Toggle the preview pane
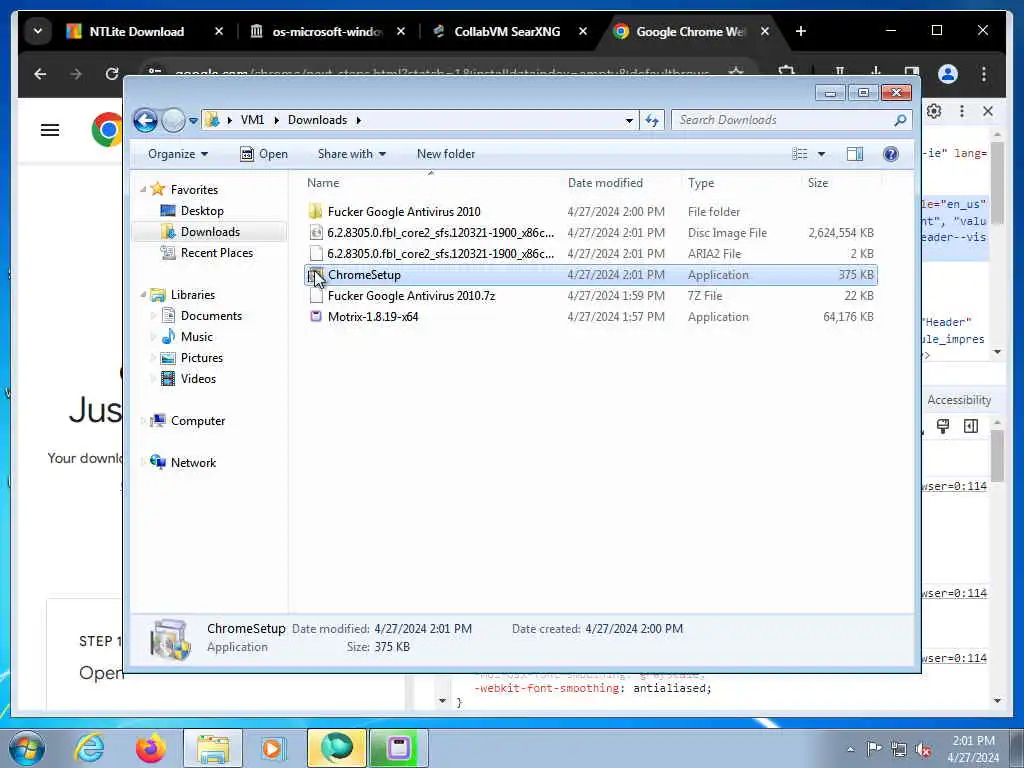Screen dimensions: 1024x768 pyautogui.click(x=855, y=154)
